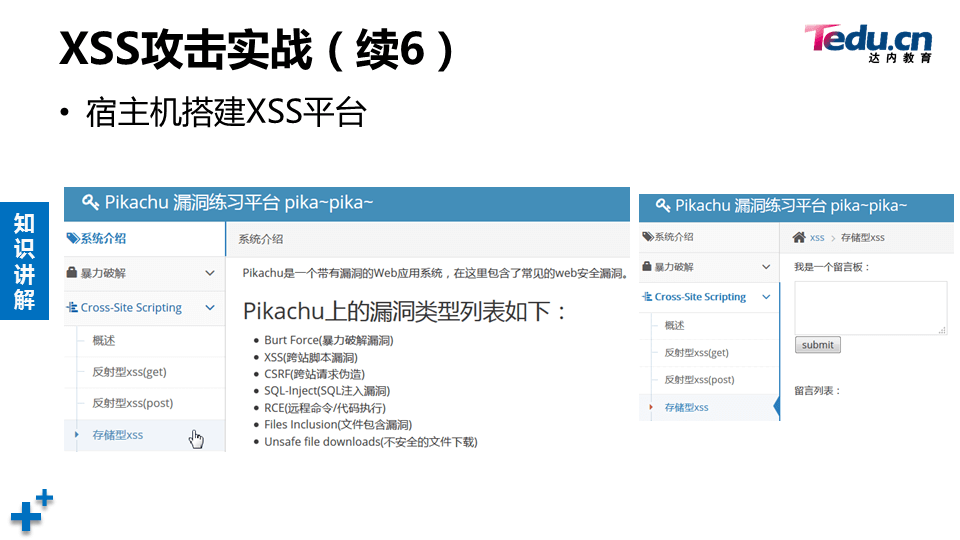The height and width of the screenshot is (540, 960).
Task: Click the 知识讲解 side tab
Action: point(24,261)
